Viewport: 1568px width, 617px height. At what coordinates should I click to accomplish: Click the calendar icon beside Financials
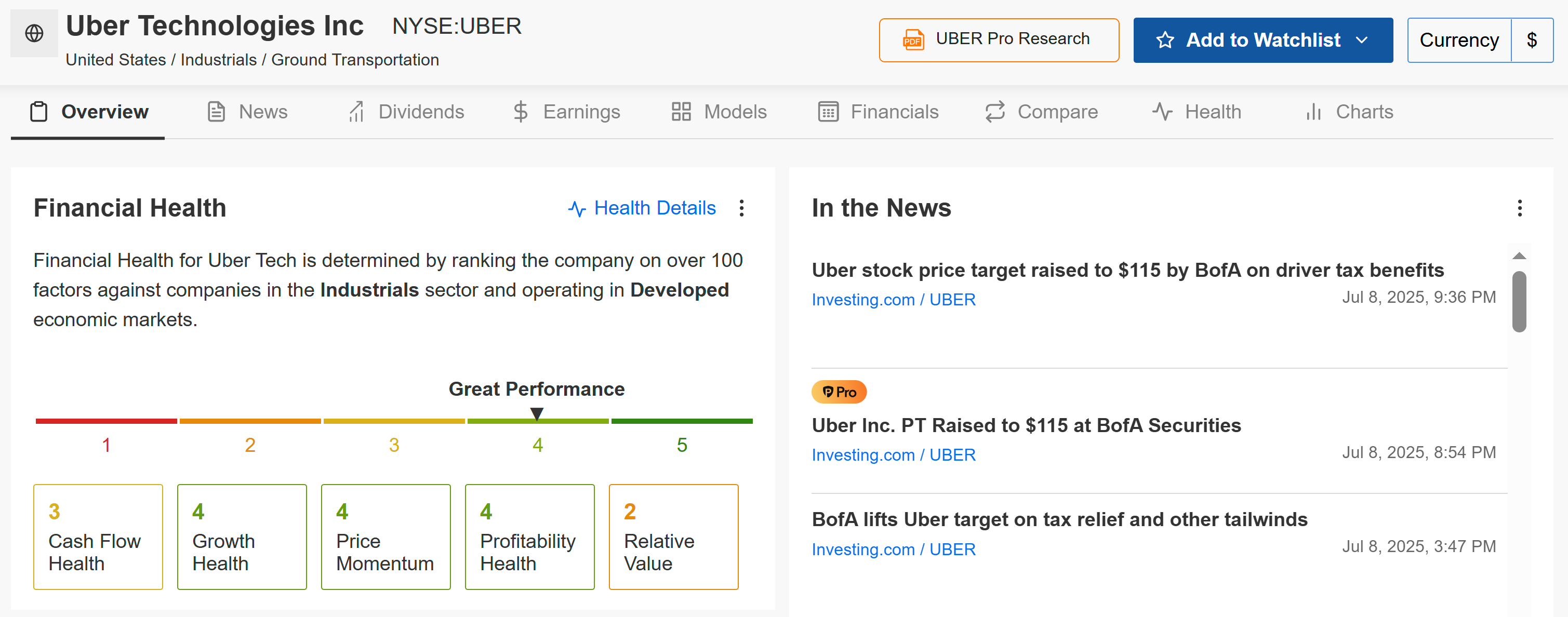829,112
